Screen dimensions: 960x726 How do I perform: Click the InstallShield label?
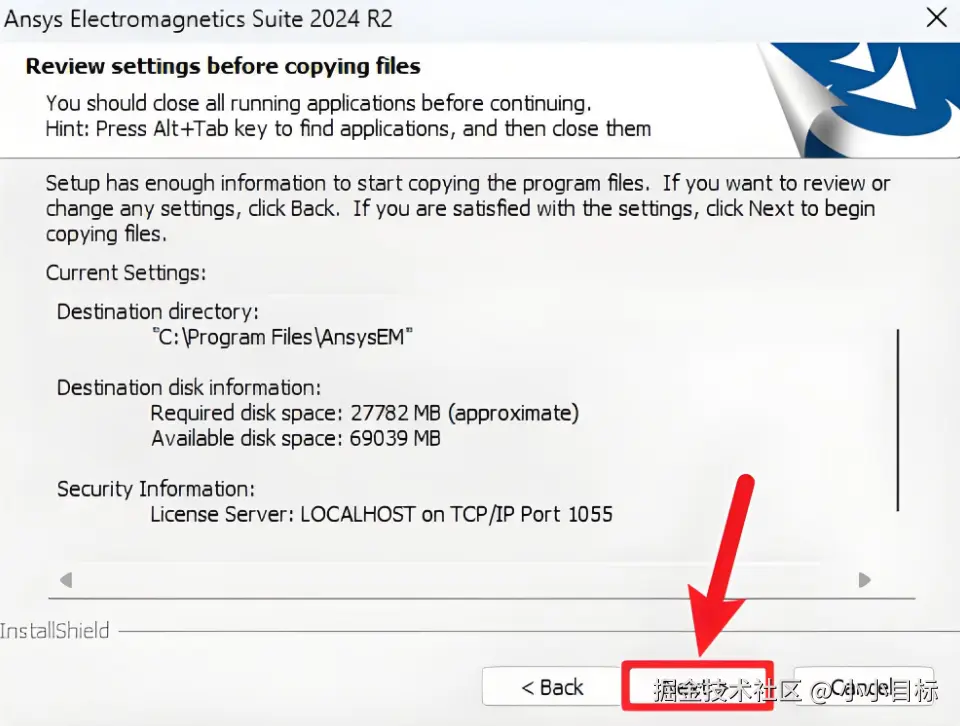pos(54,631)
